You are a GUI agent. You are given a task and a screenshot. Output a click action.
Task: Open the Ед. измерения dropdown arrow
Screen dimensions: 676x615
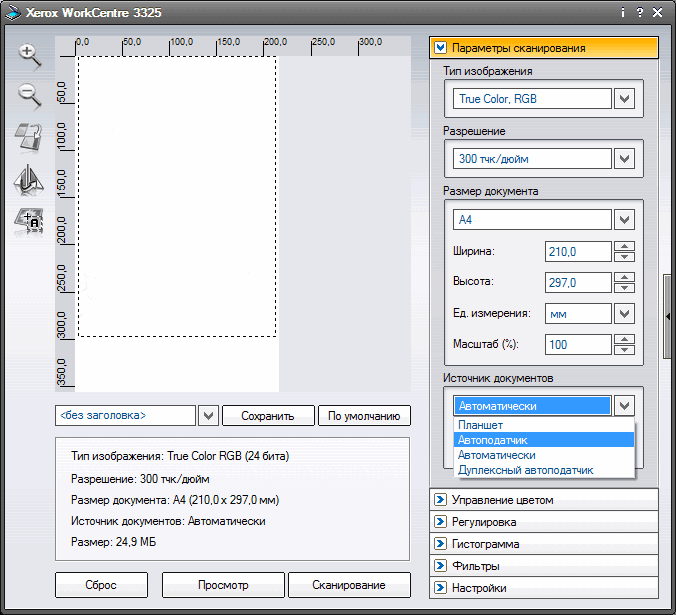(x=624, y=314)
